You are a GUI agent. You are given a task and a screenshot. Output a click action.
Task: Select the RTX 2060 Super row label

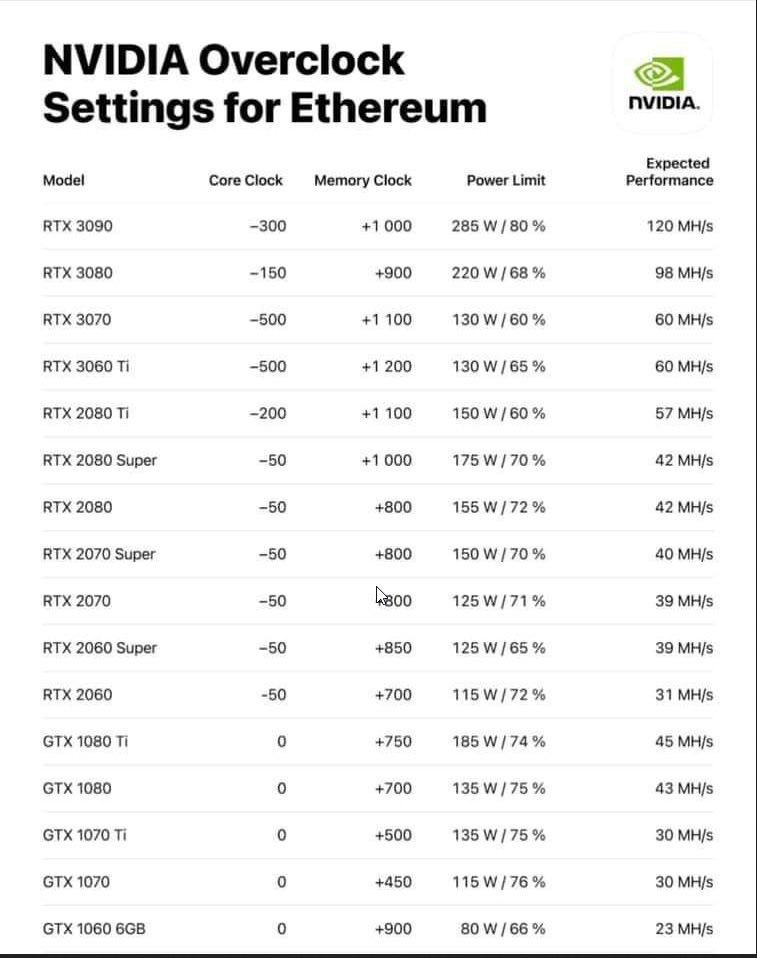pos(100,648)
